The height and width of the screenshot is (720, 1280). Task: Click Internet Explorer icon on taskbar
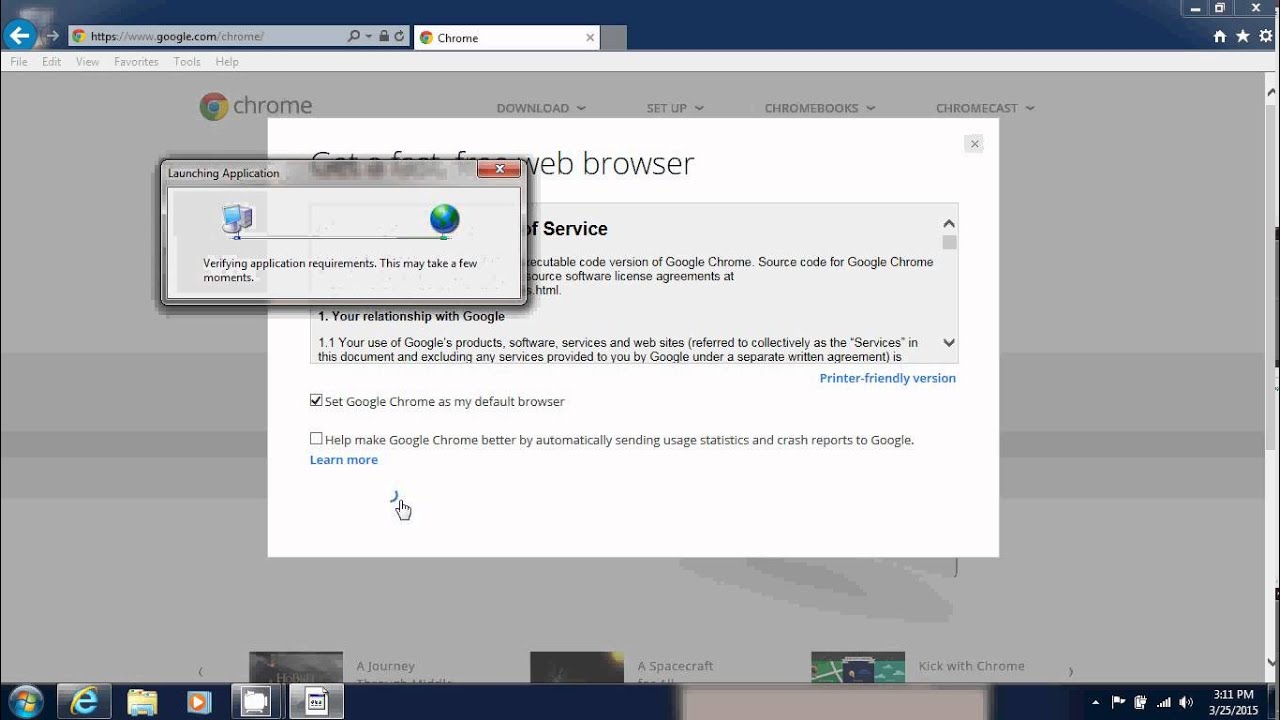pos(84,702)
